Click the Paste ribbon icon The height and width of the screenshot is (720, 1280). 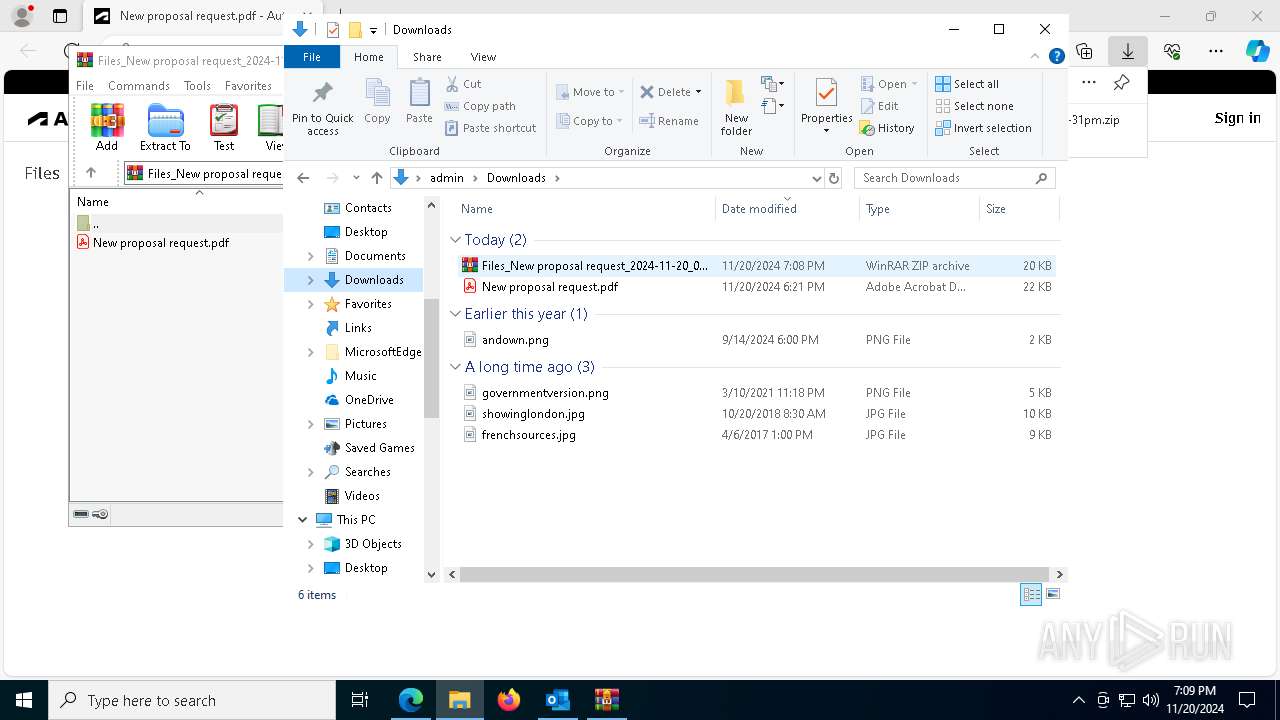(419, 101)
